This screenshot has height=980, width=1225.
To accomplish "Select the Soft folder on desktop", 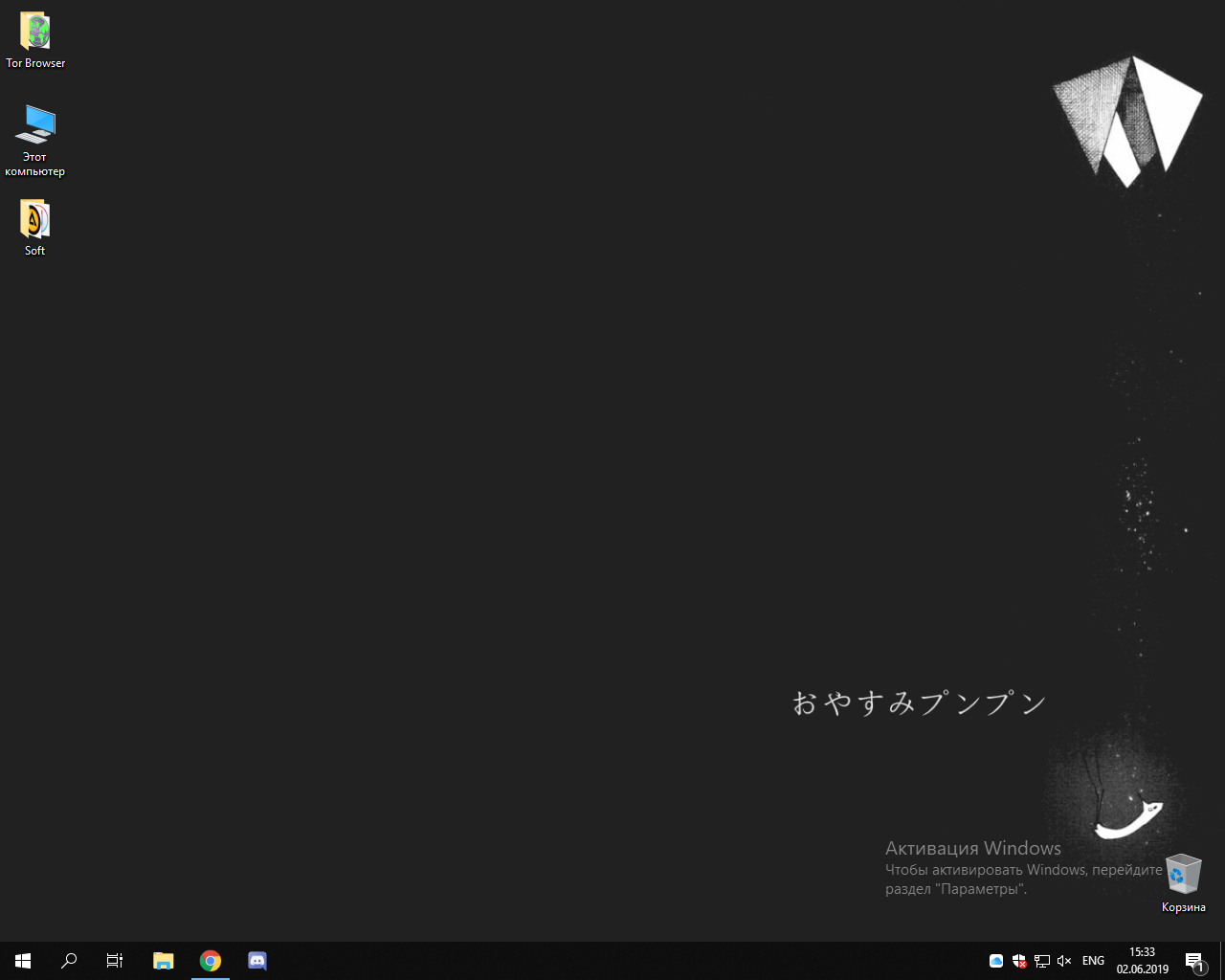I will 35,228.
